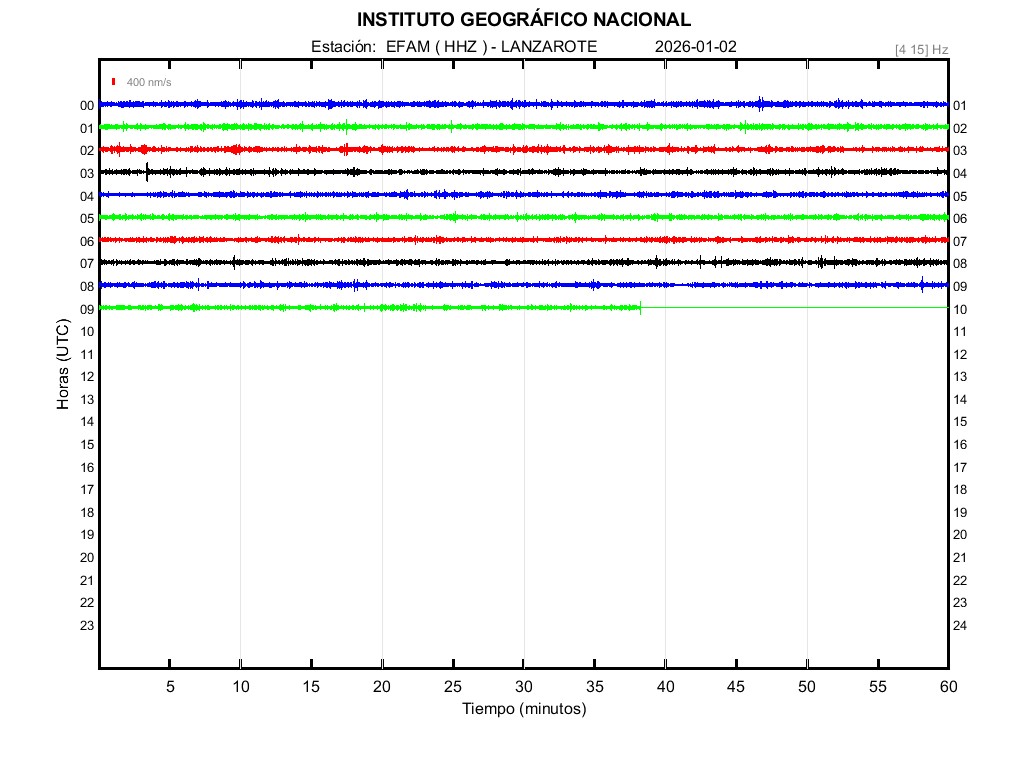The height and width of the screenshot is (768, 1024).
Task: Click the 60 minute tick label
Action: click(947, 687)
